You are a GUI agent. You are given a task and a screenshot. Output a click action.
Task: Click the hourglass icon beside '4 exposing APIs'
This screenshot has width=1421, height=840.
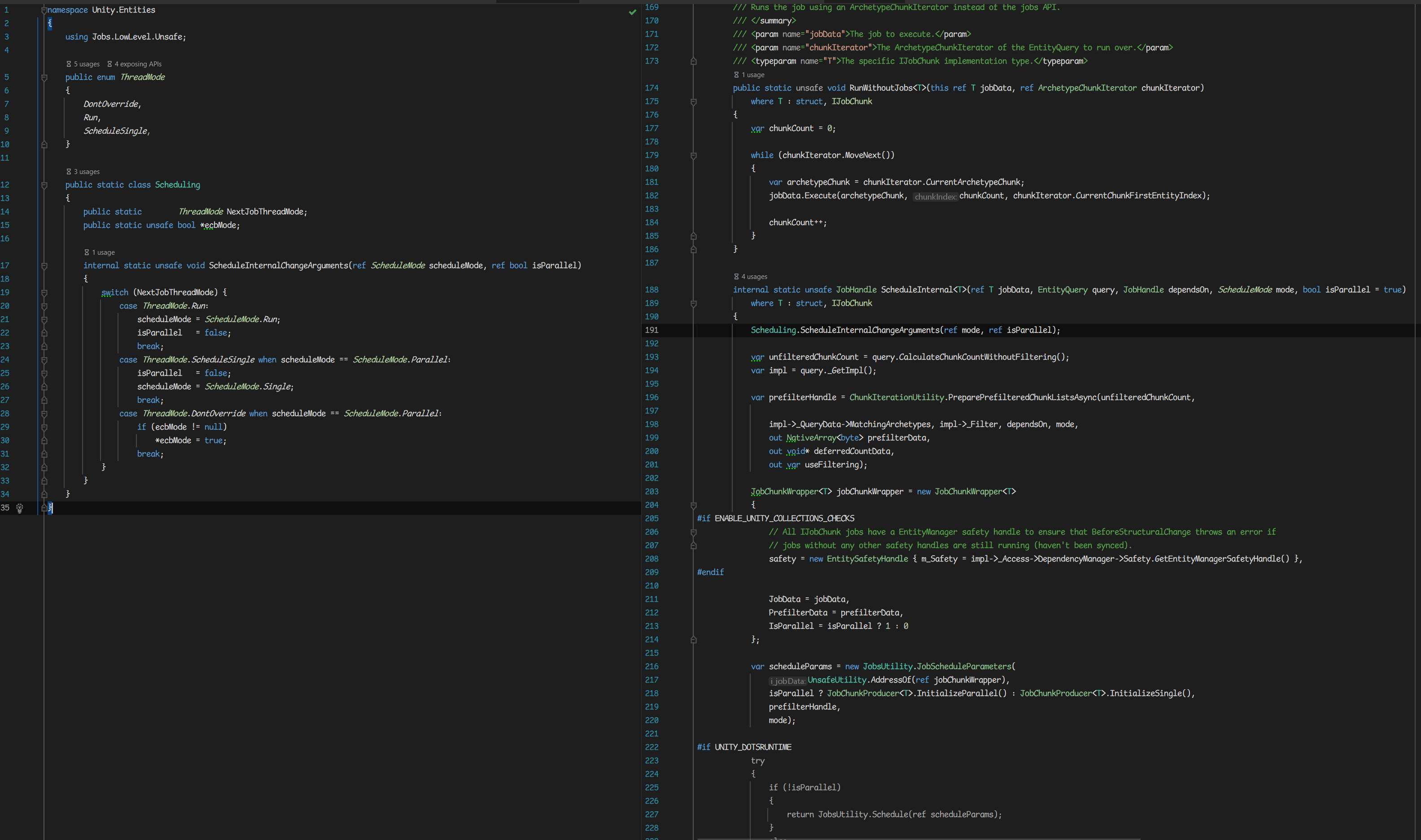point(110,64)
